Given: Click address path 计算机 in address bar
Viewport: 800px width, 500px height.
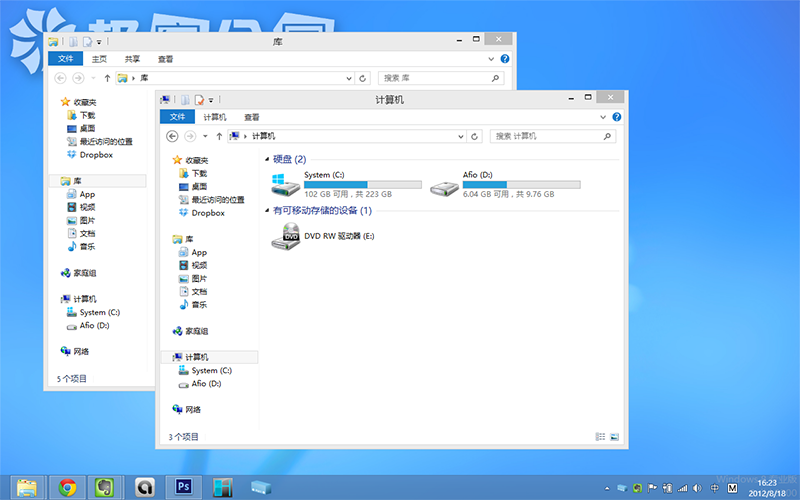Looking at the screenshot, I should click(263, 136).
